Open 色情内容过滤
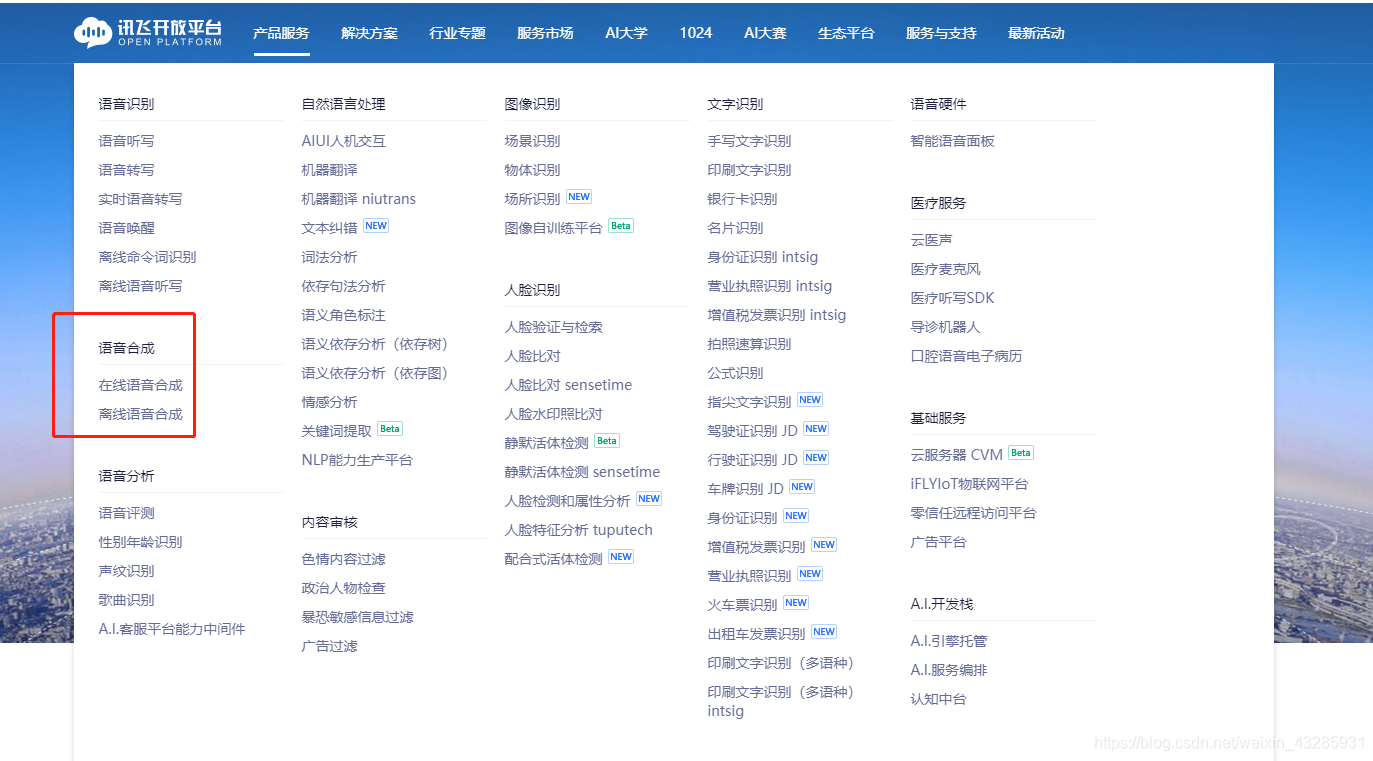Image resolution: width=1373 pixels, height=761 pixels. tap(344, 559)
